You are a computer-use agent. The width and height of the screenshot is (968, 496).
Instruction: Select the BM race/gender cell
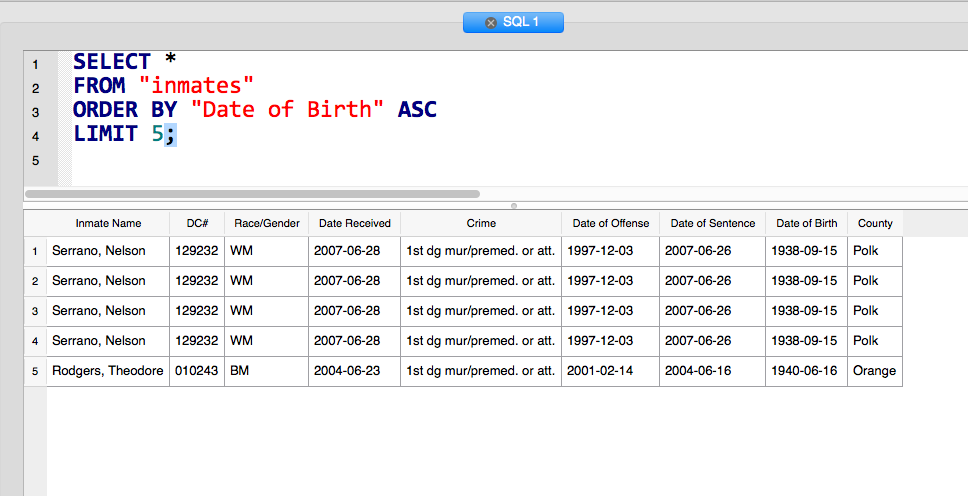267,371
